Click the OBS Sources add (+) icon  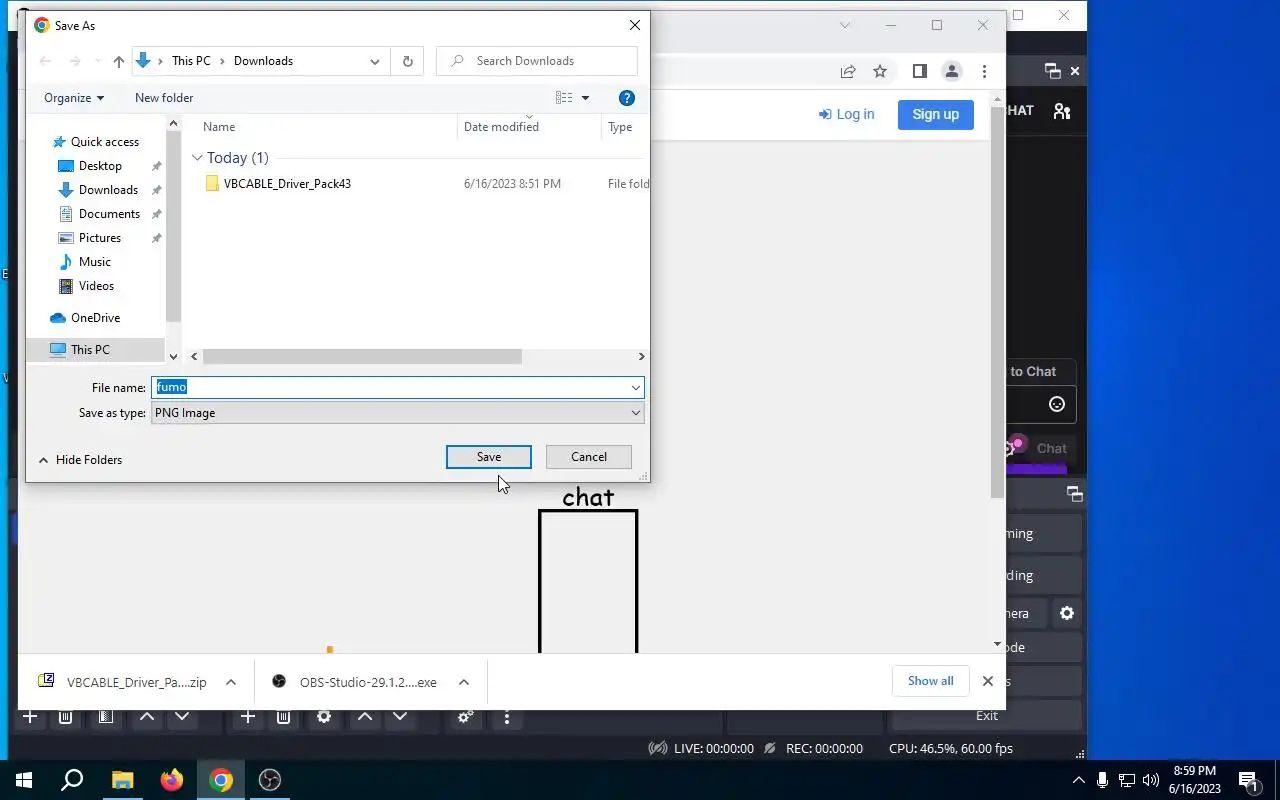pos(248,717)
